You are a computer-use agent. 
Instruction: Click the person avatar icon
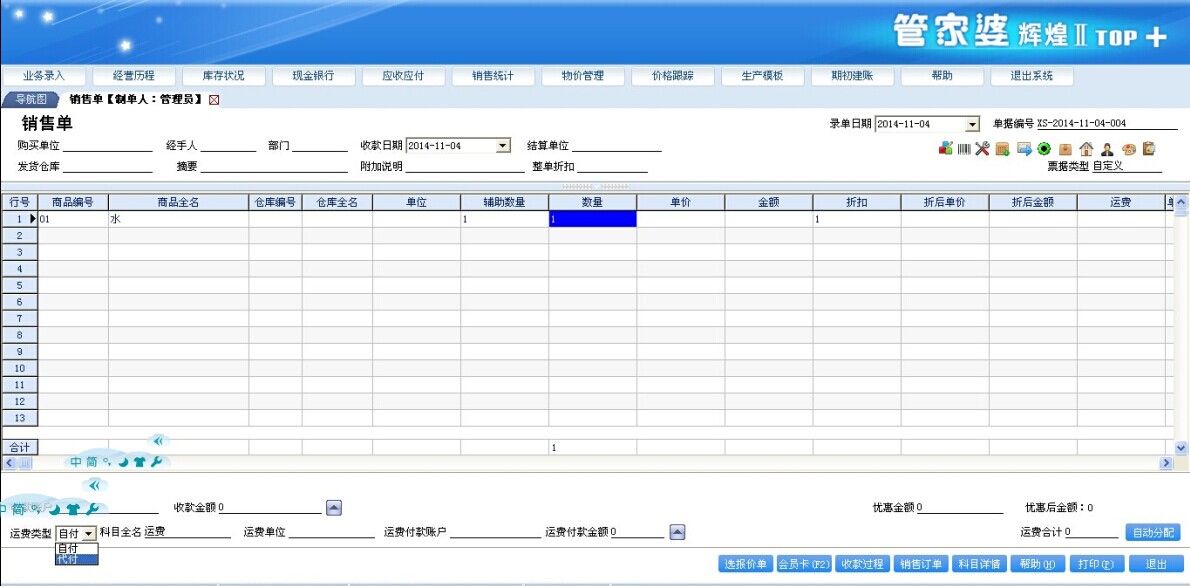[x=1107, y=149]
